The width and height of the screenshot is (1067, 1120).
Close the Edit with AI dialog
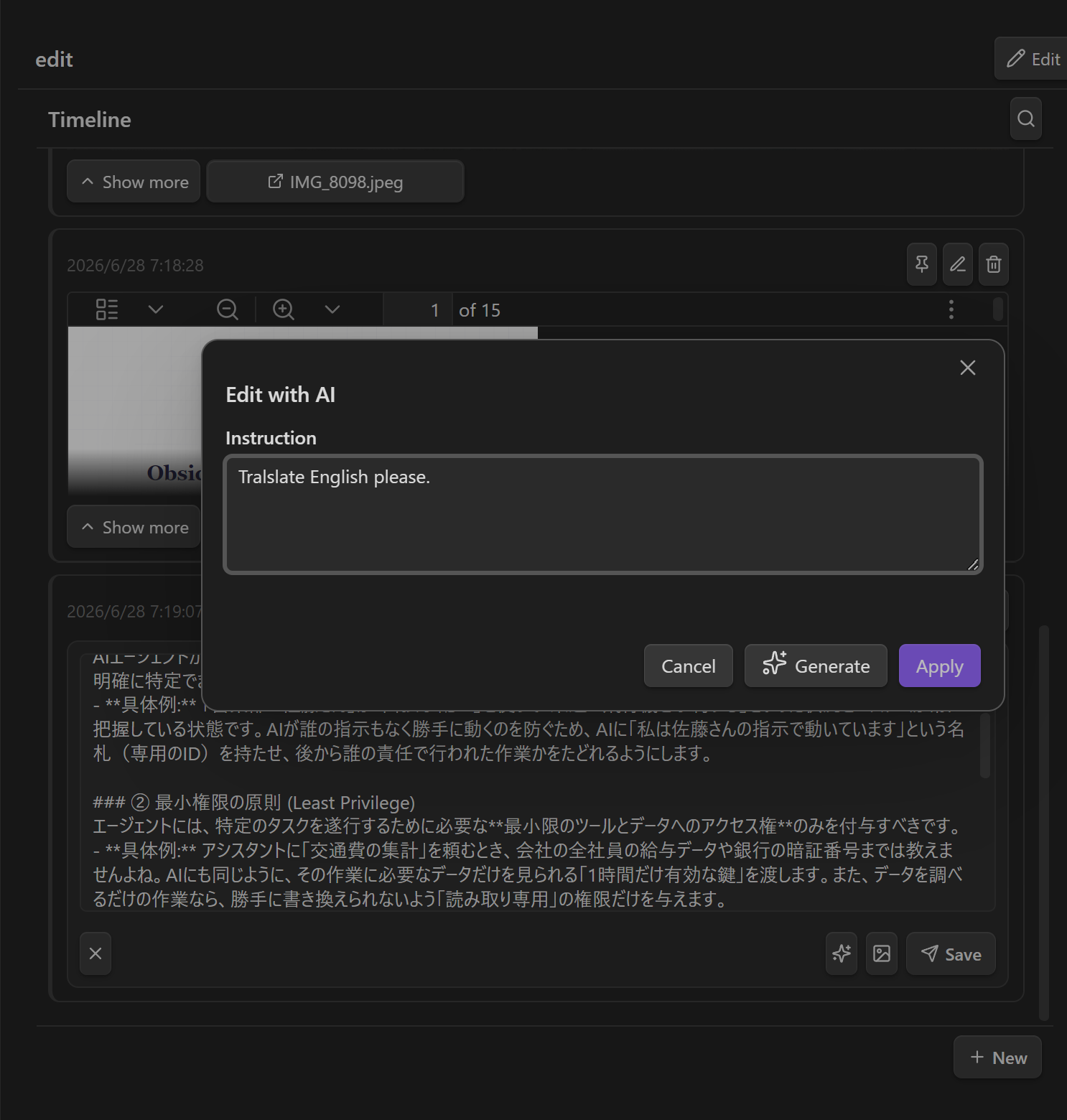point(968,368)
